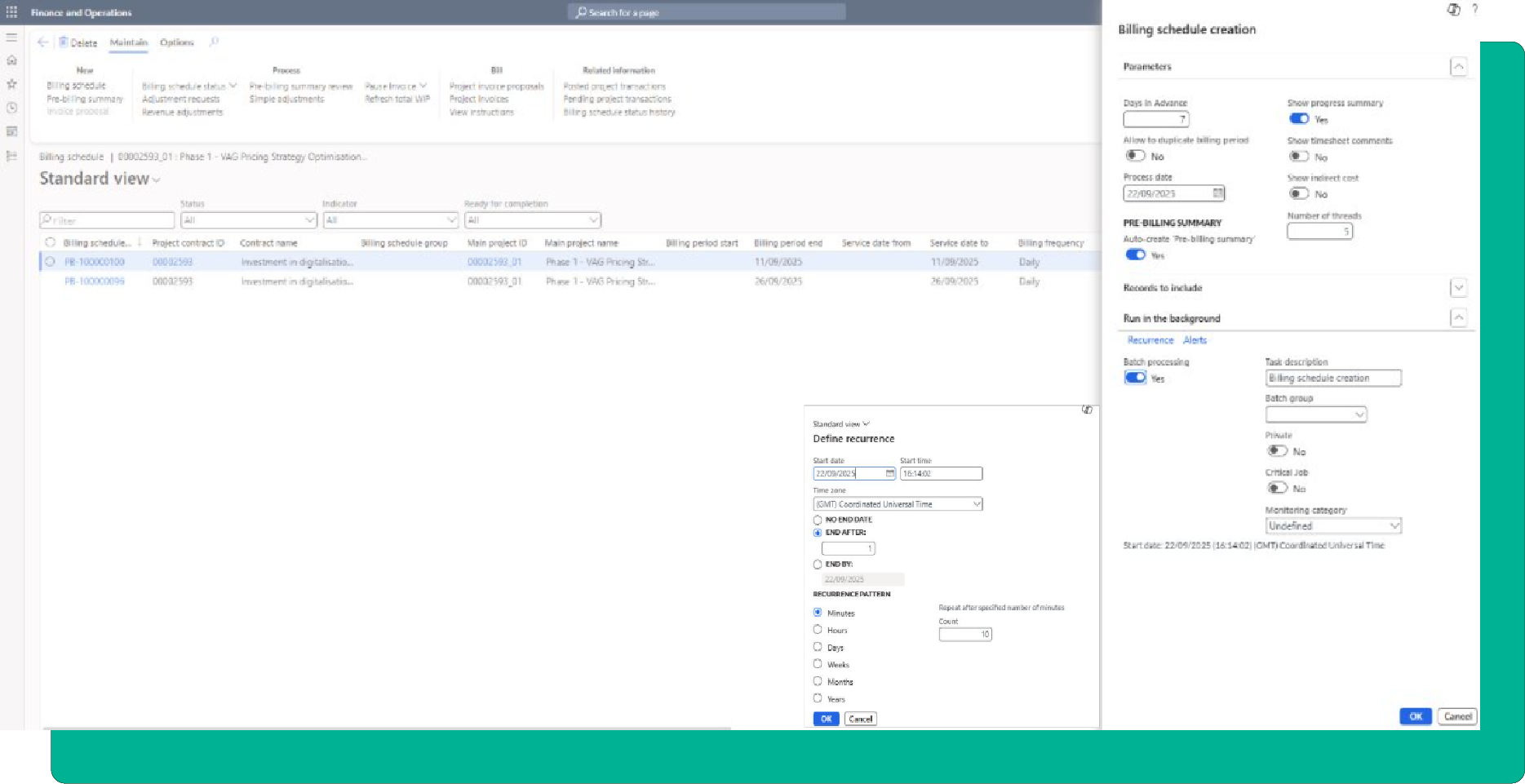Switch to the Options tab
Viewport: 1525px width, 784px height.
click(176, 42)
